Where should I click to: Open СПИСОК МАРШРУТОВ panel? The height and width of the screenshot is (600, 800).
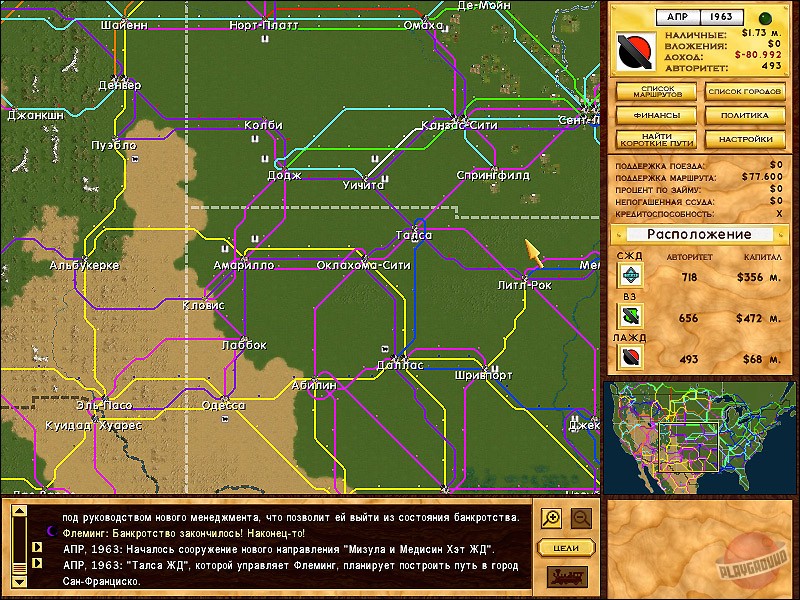point(656,92)
